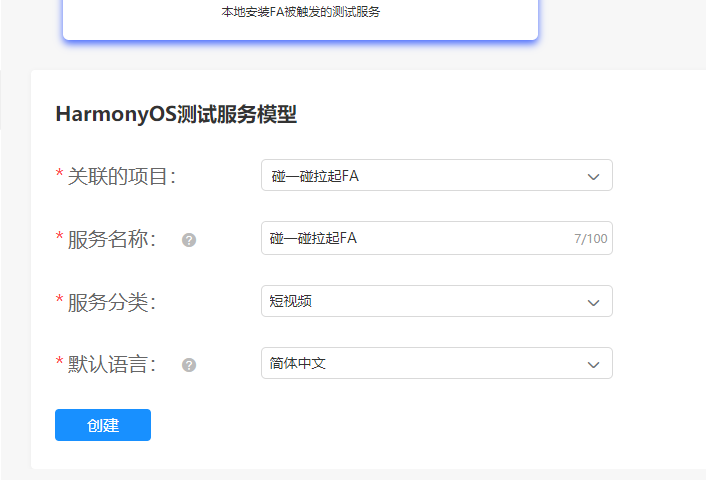The width and height of the screenshot is (706, 480).
Task: Click the 关联的项目 field label
Action: 121,177
